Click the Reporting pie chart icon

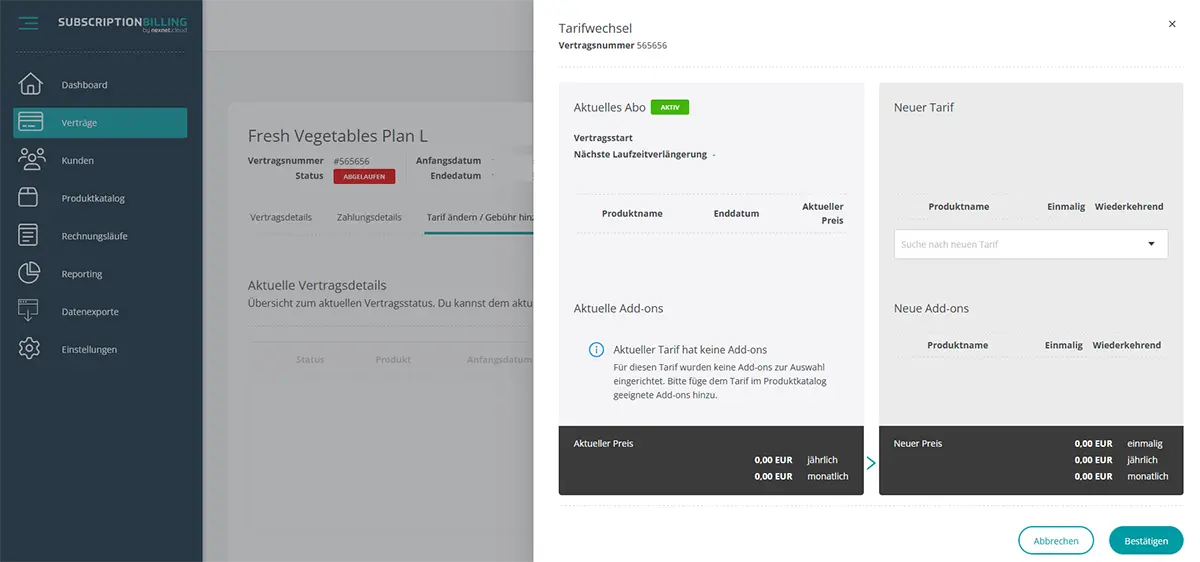(29, 273)
